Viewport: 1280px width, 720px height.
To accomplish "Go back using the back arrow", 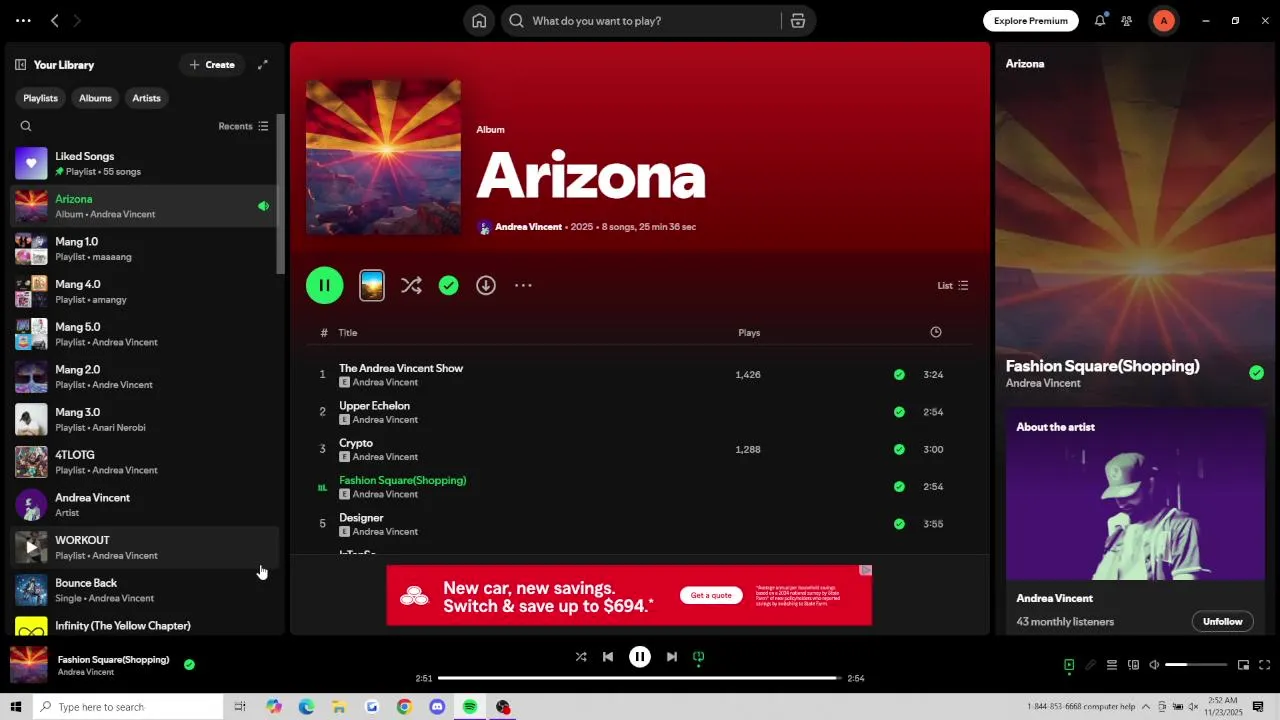I will click(55, 21).
